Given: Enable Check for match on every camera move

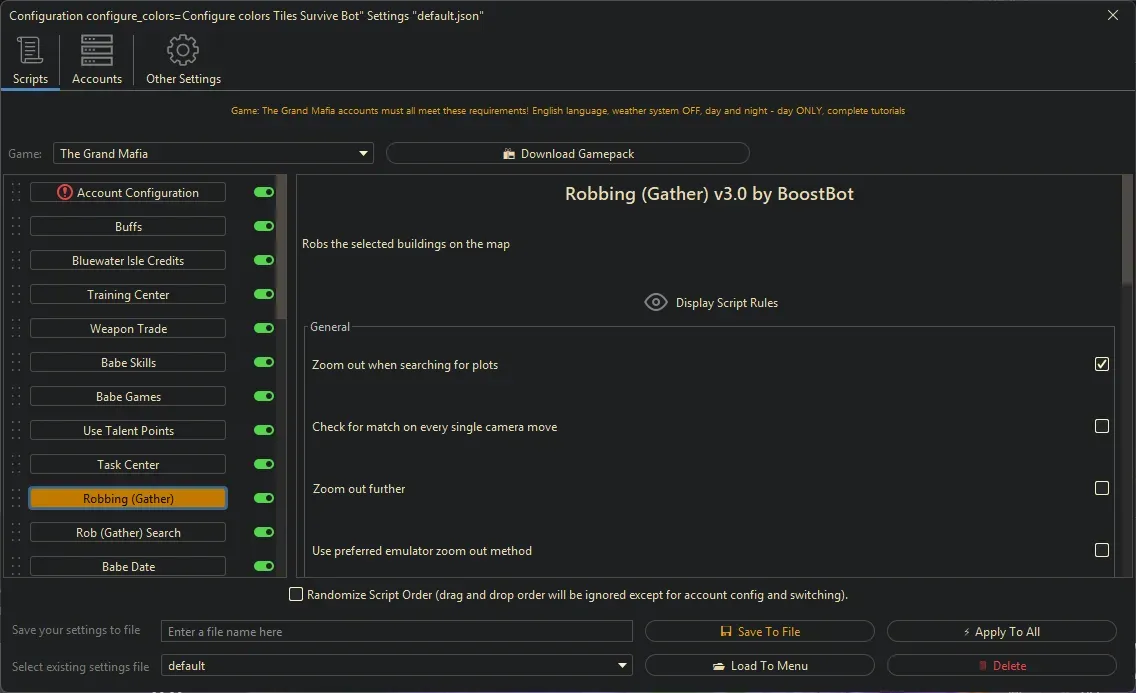Looking at the screenshot, I should click(x=1101, y=427).
